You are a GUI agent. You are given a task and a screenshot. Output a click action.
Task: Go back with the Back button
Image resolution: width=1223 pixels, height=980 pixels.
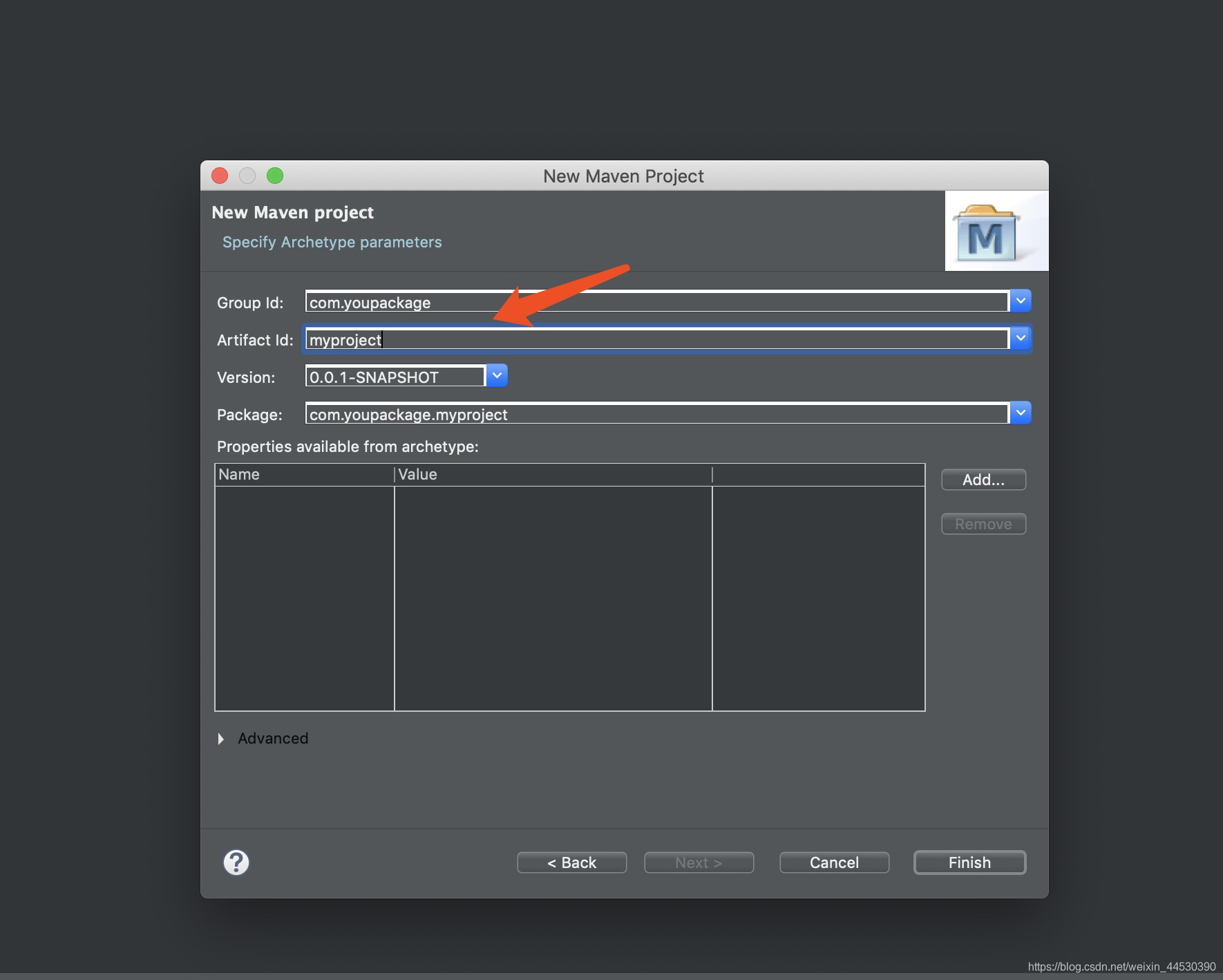tap(571, 863)
